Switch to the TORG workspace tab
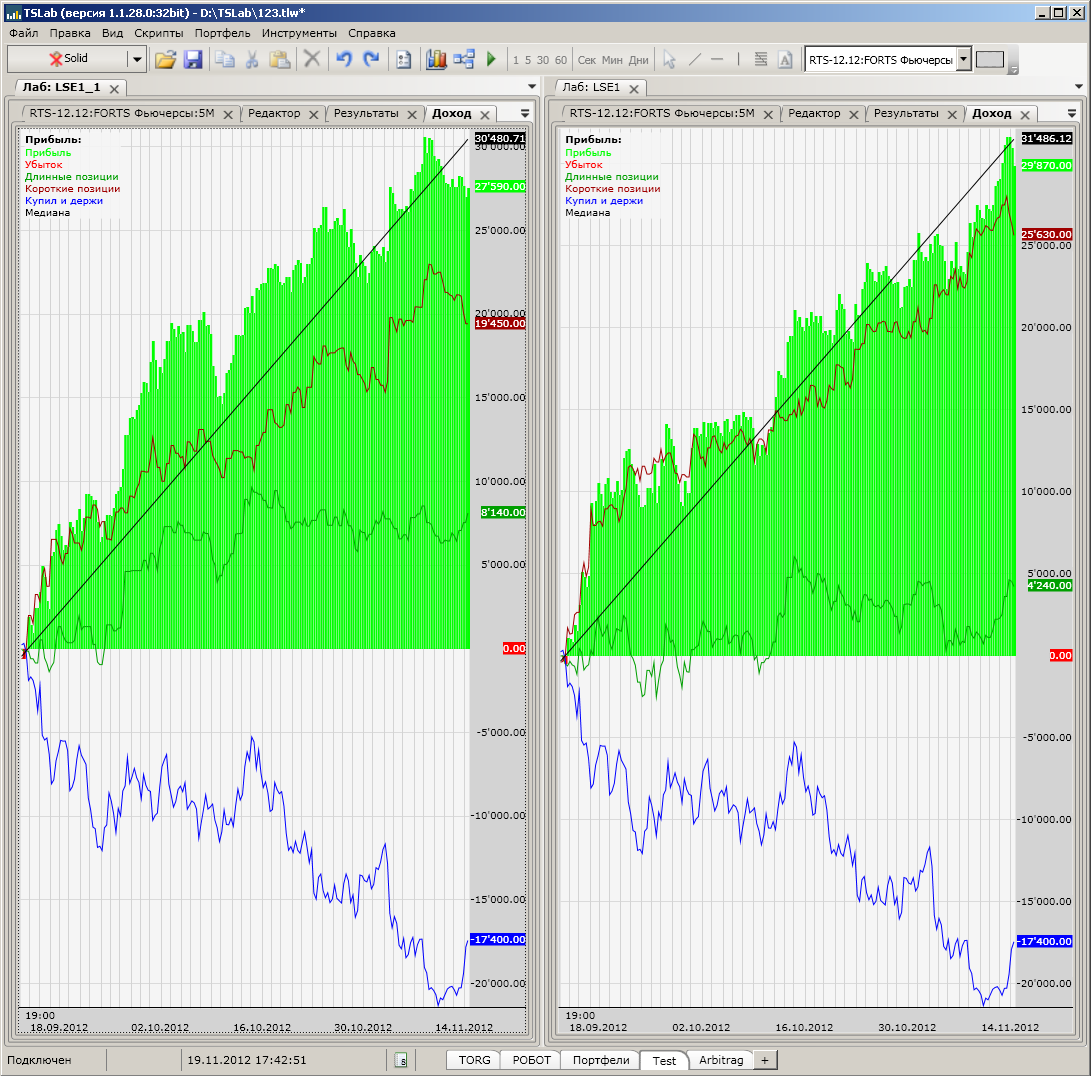The image size is (1091, 1076). coord(475,1060)
